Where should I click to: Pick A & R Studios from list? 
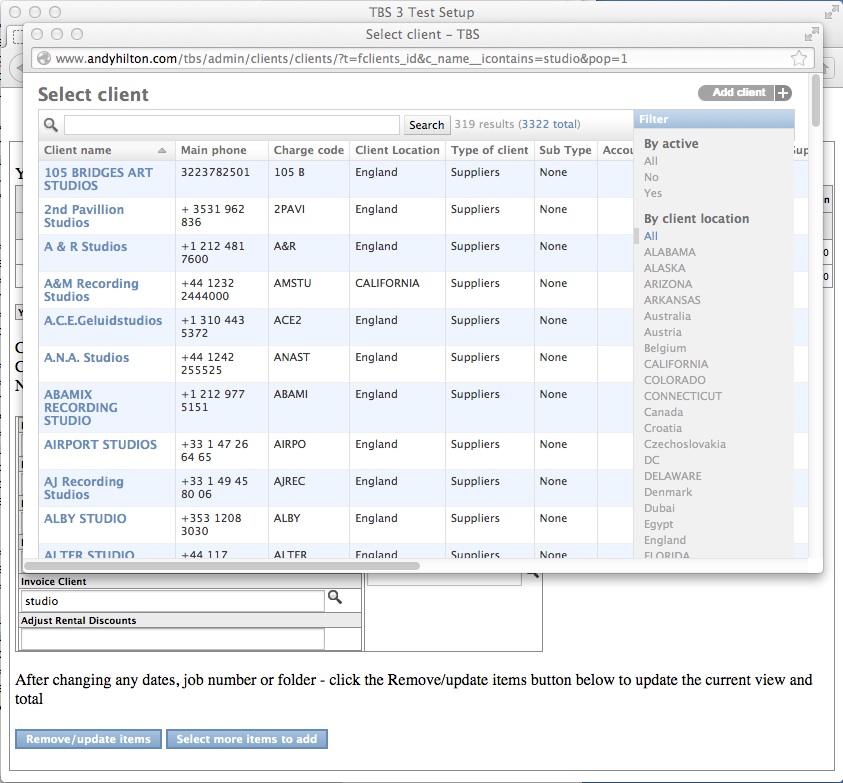click(x=85, y=247)
